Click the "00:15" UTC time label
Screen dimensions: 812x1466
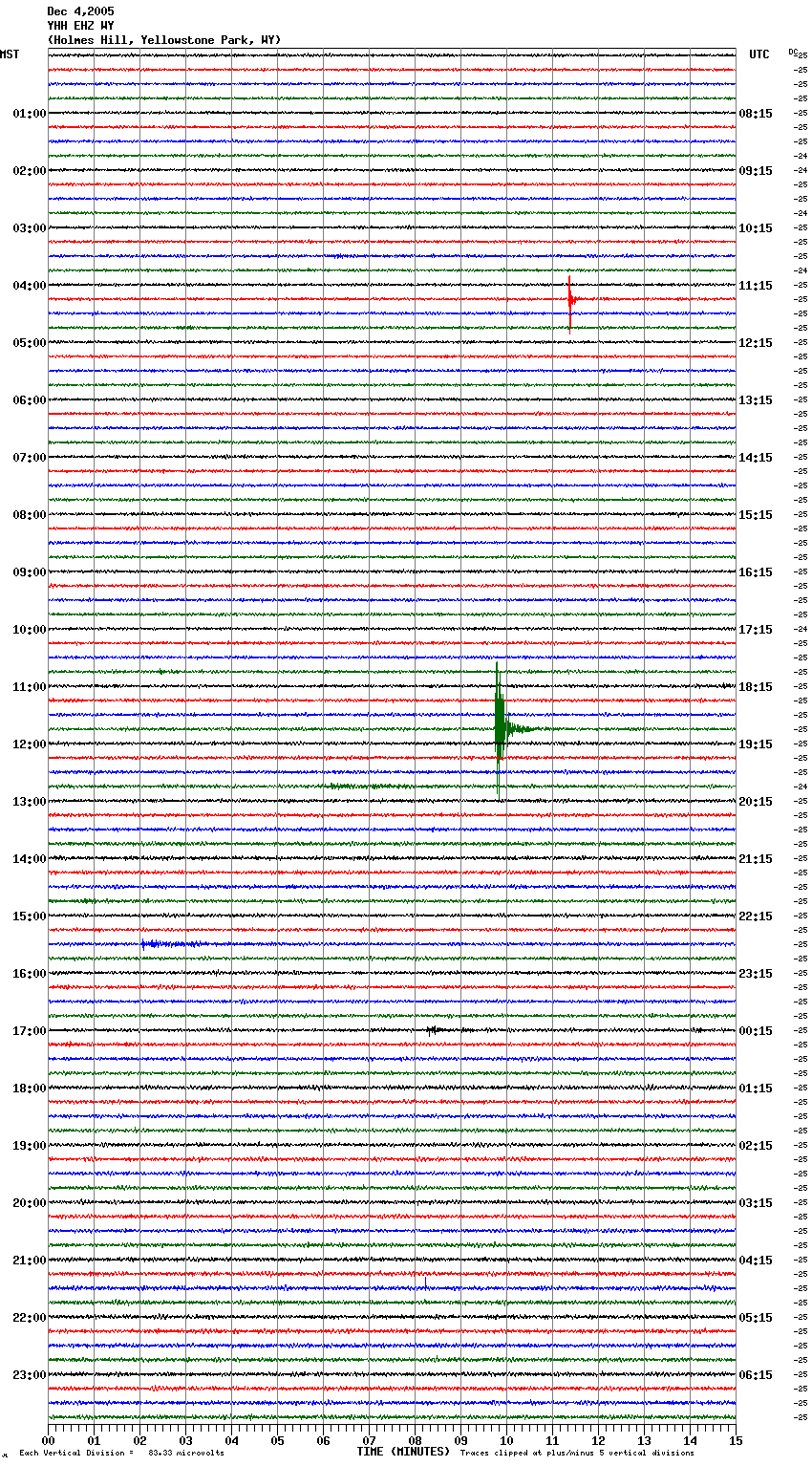click(756, 1031)
